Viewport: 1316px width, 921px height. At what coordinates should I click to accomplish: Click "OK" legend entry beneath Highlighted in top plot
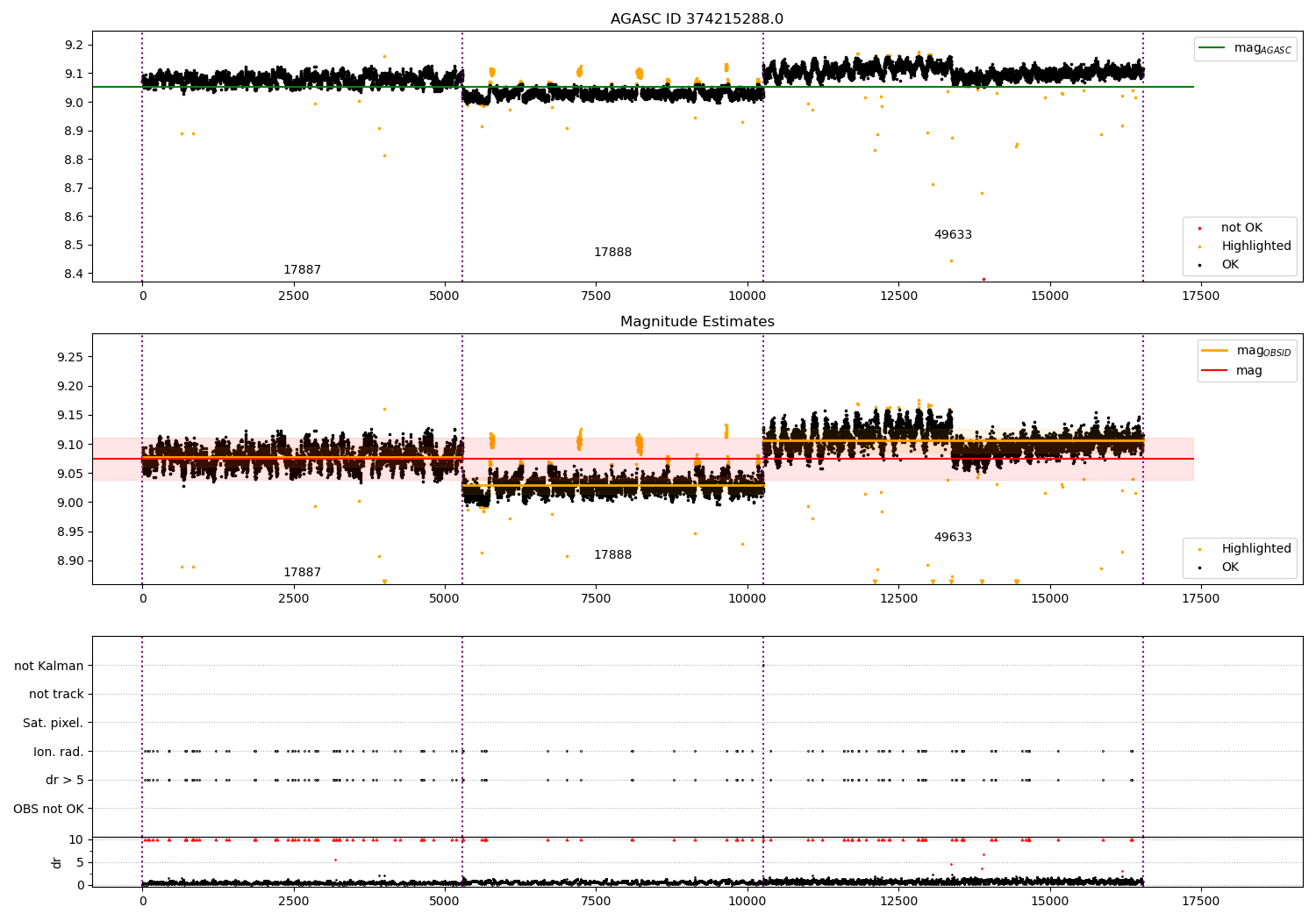click(1230, 265)
